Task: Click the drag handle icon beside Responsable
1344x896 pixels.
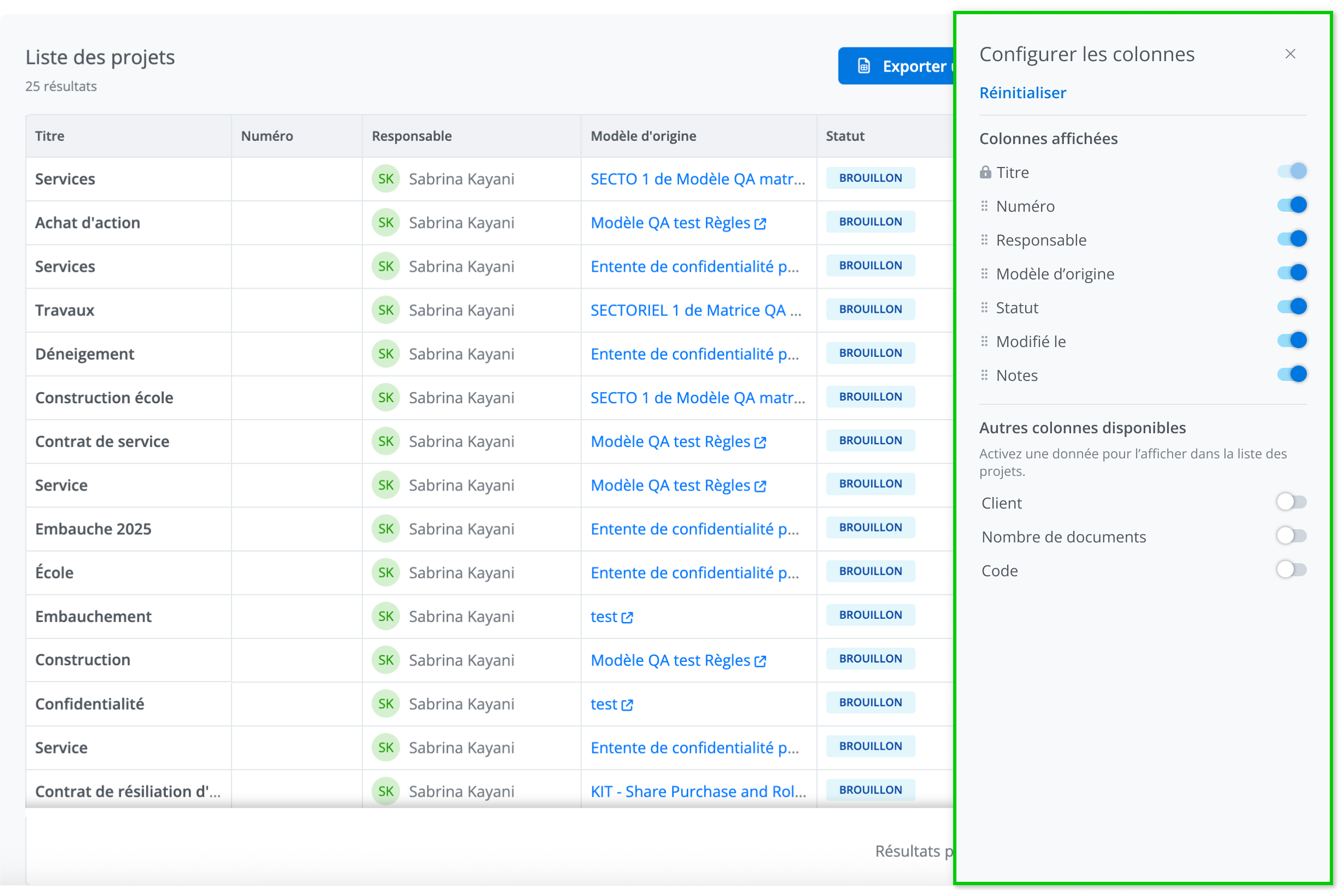Action: coord(984,240)
